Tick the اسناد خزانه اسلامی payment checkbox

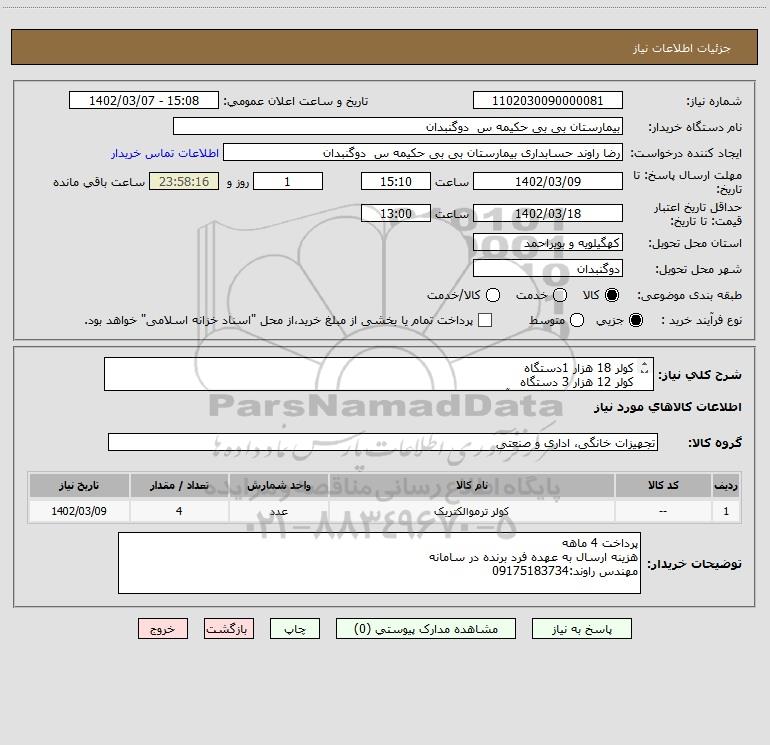click(x=485, y=320)
